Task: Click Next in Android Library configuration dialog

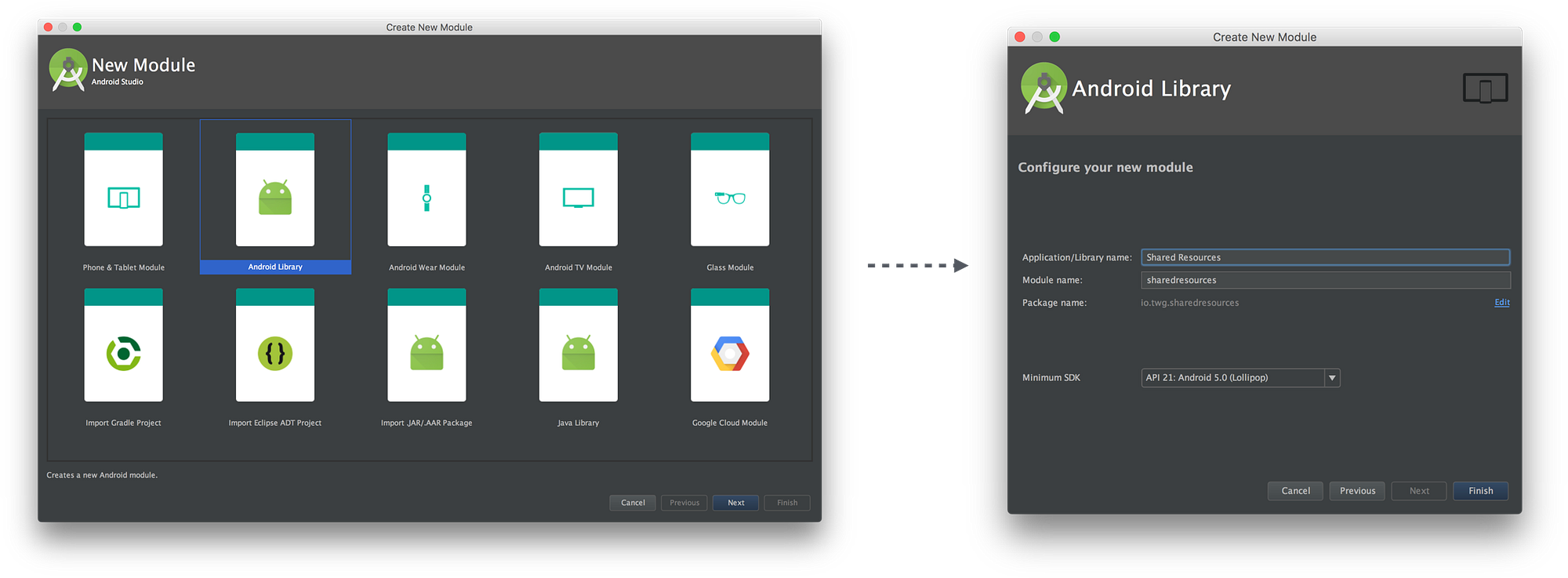Action: point(1419,491)
